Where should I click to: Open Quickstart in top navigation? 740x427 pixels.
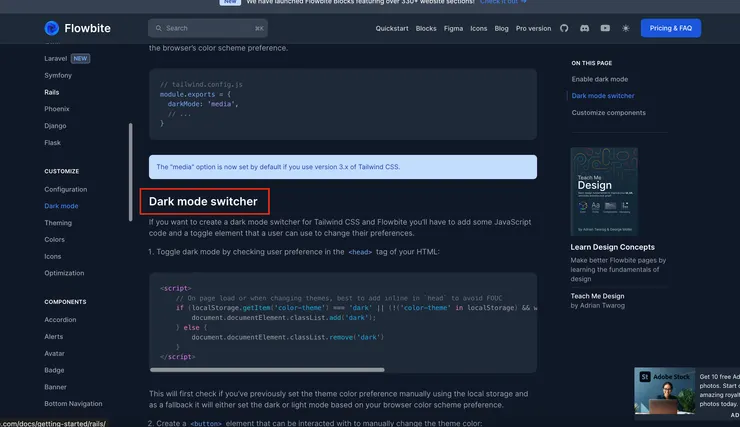pyautogui.click(x=392, y=28)
